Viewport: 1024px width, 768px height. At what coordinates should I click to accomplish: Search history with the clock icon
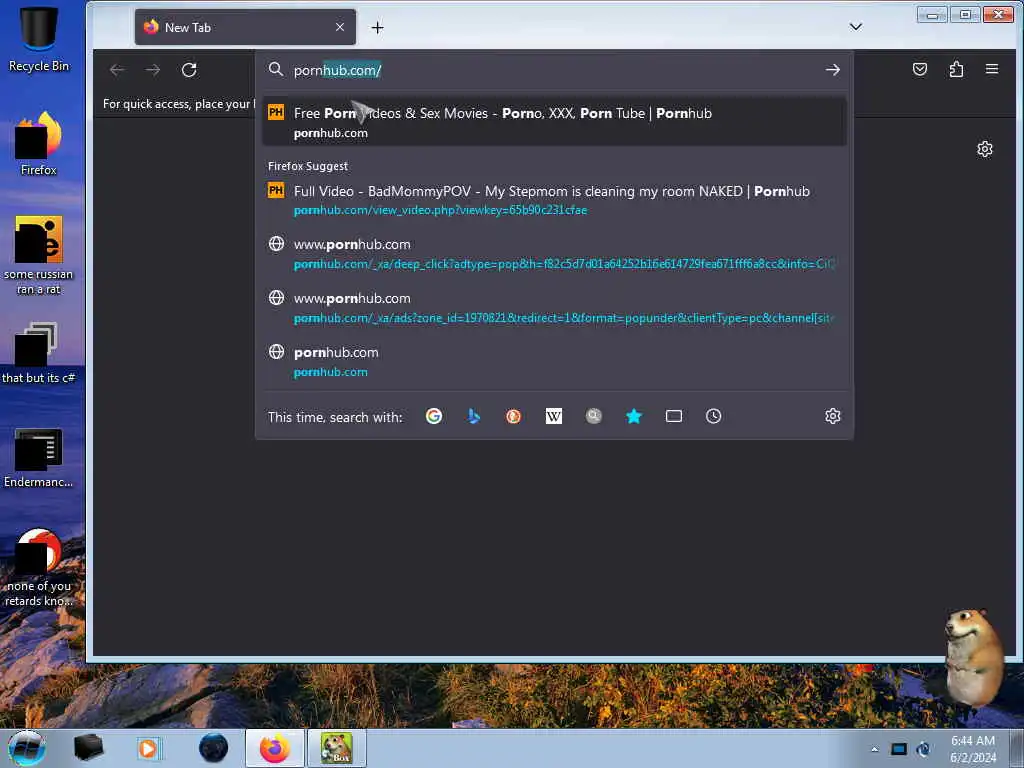pos(714,416)
